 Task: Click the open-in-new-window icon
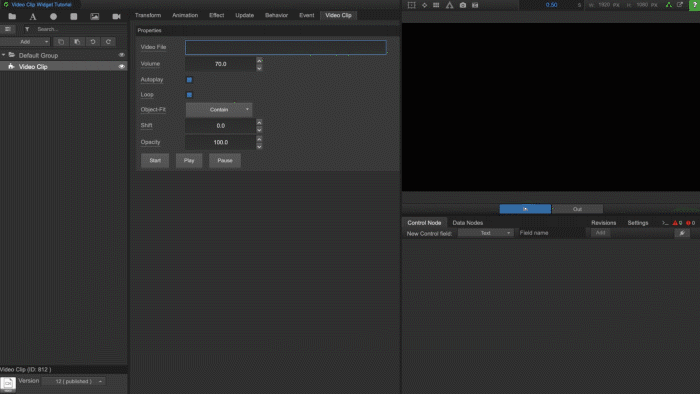(x=680, y=5)
